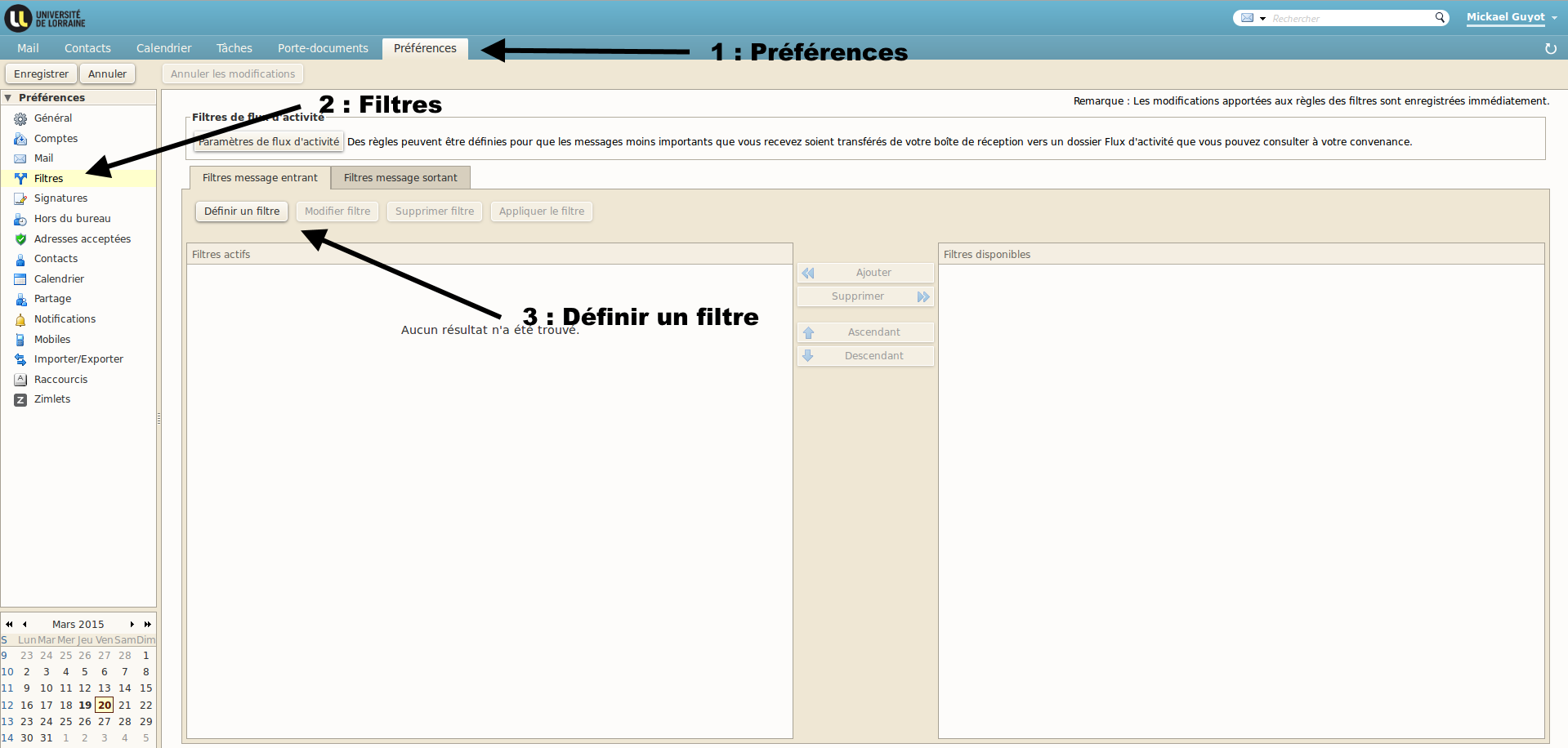Click Supprimer filtre button
This screenshot has height=748, width=1568.
(x=435, y=211)
